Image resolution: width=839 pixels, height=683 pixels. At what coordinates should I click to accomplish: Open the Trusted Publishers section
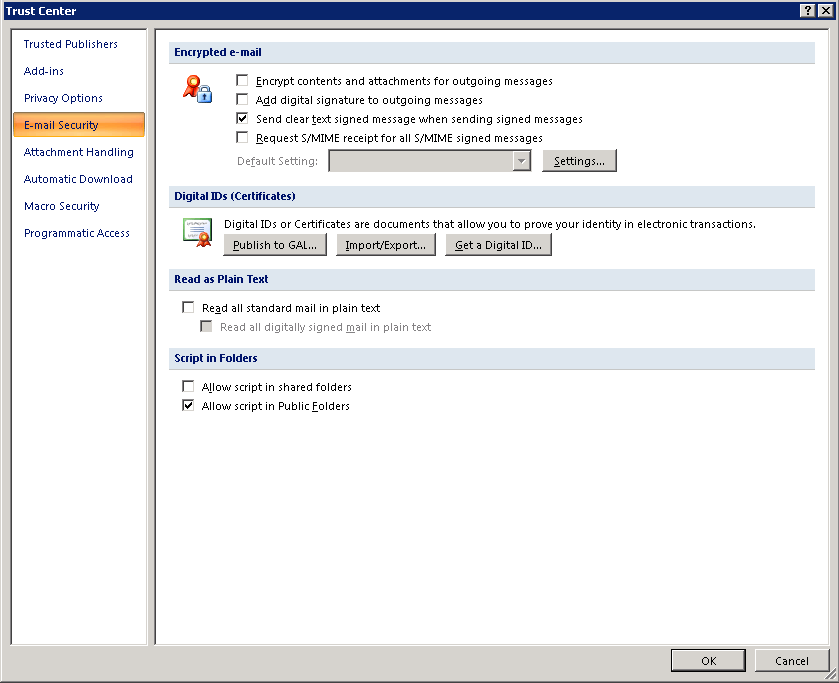(x=71, y=44)
